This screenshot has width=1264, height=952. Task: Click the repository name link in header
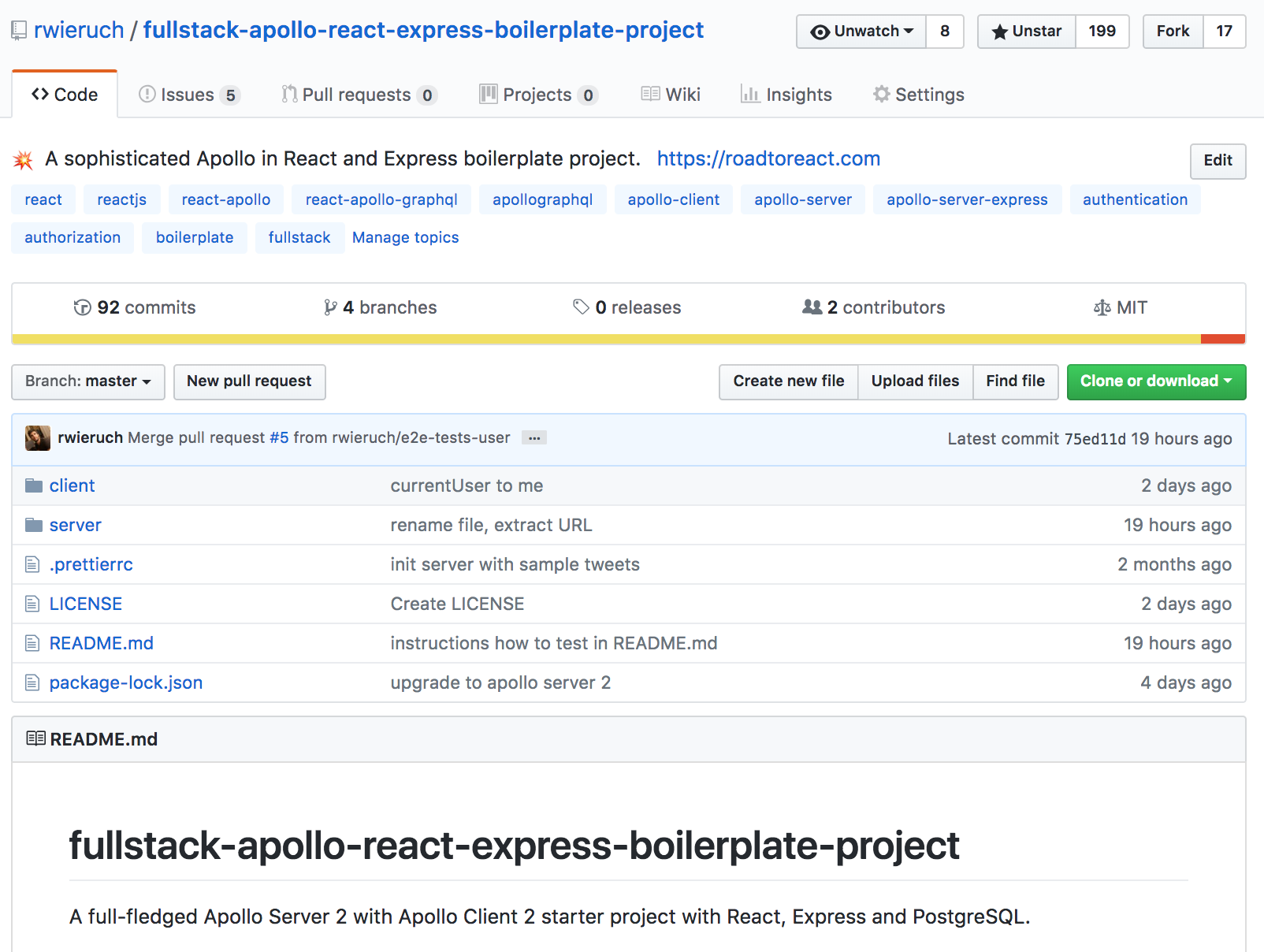pyautogui.click(x=423, y=30)
